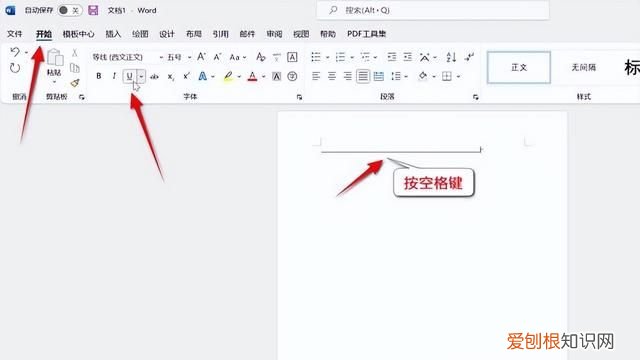Click the Paste clipboard icon
640x360 pixels.
pos(55,57)
